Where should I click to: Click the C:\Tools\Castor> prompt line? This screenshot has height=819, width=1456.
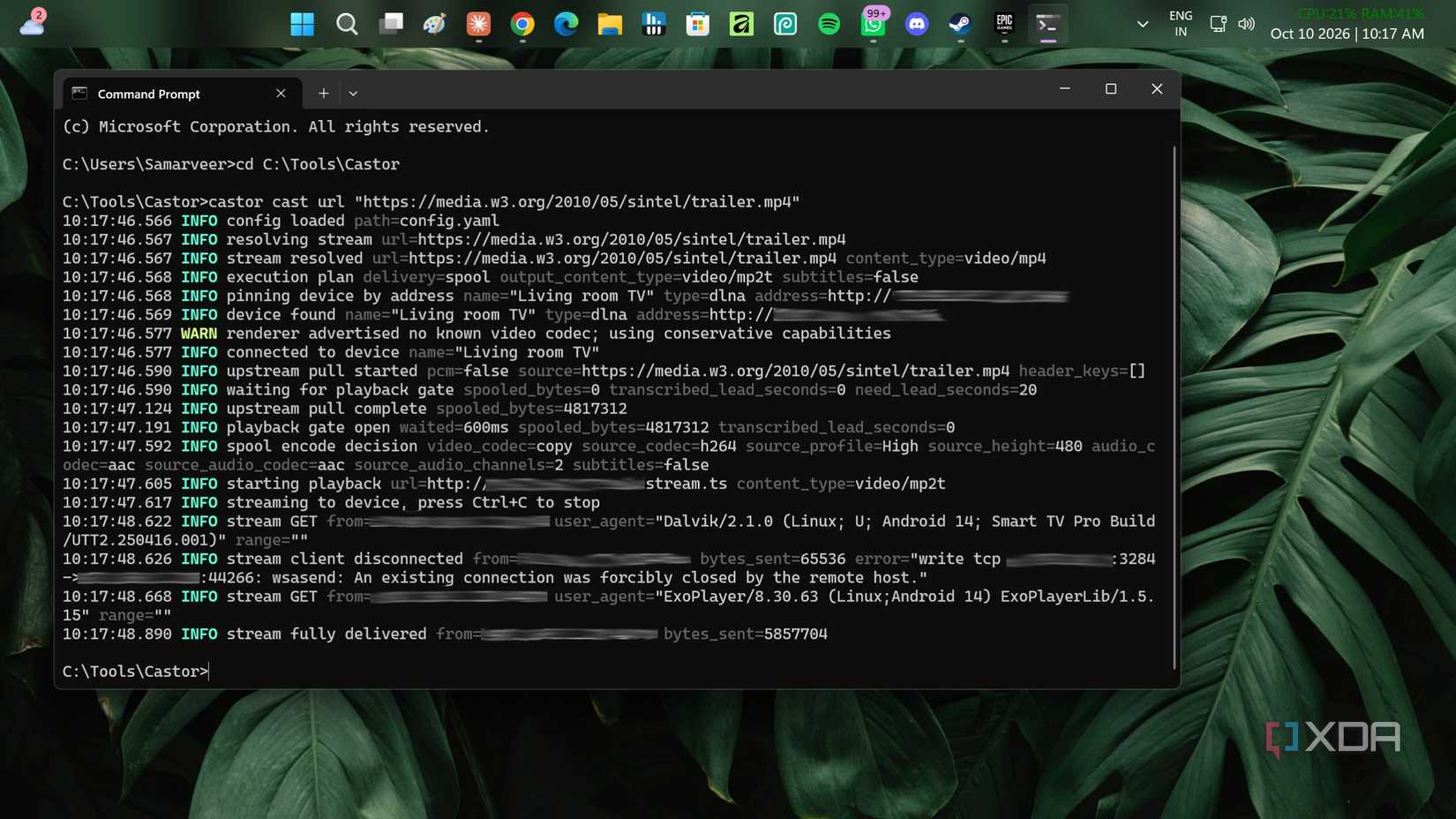click(x=135, y=672)
